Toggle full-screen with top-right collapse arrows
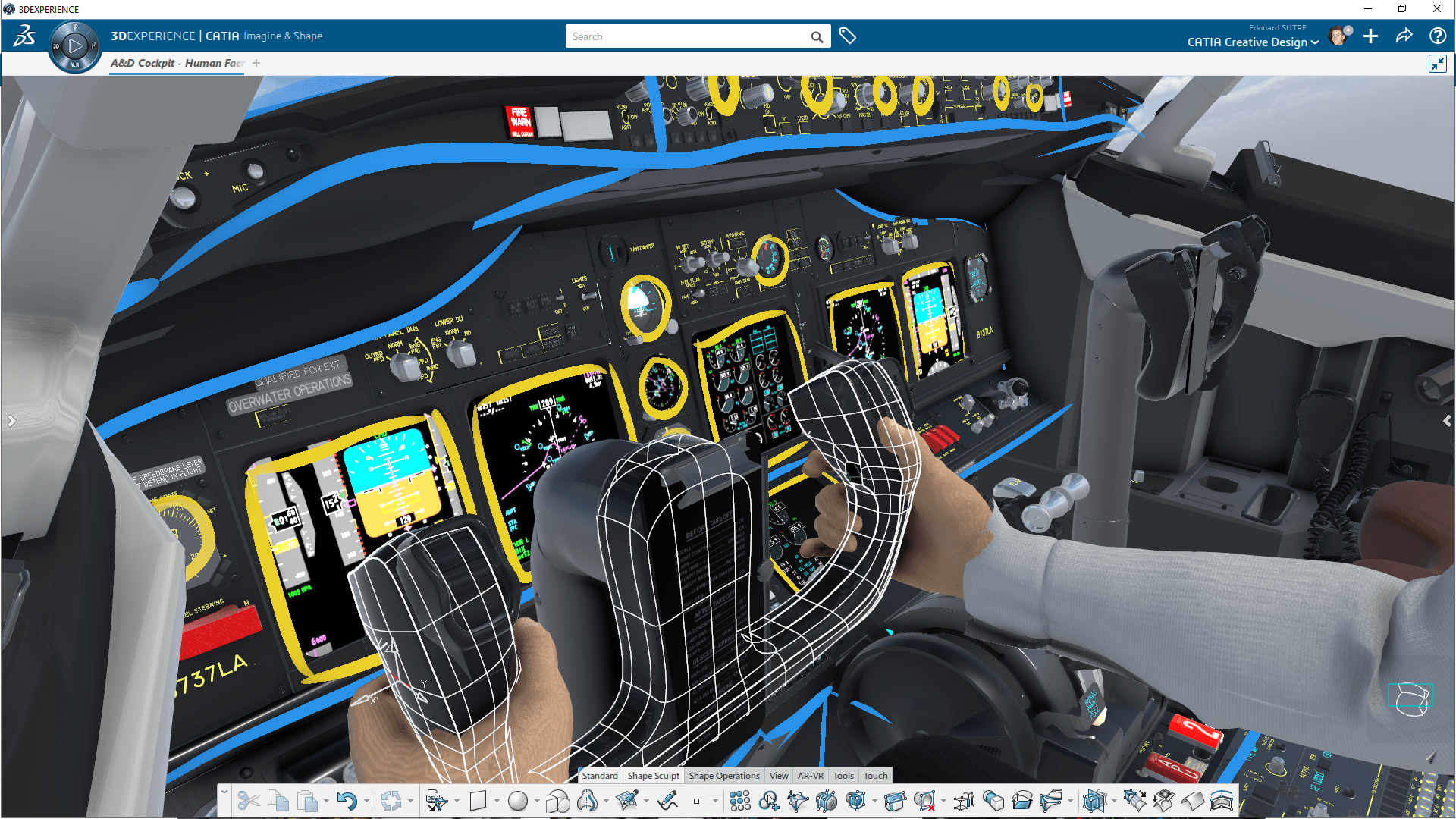This screenshot has width=1456, height=819. 1437,64
